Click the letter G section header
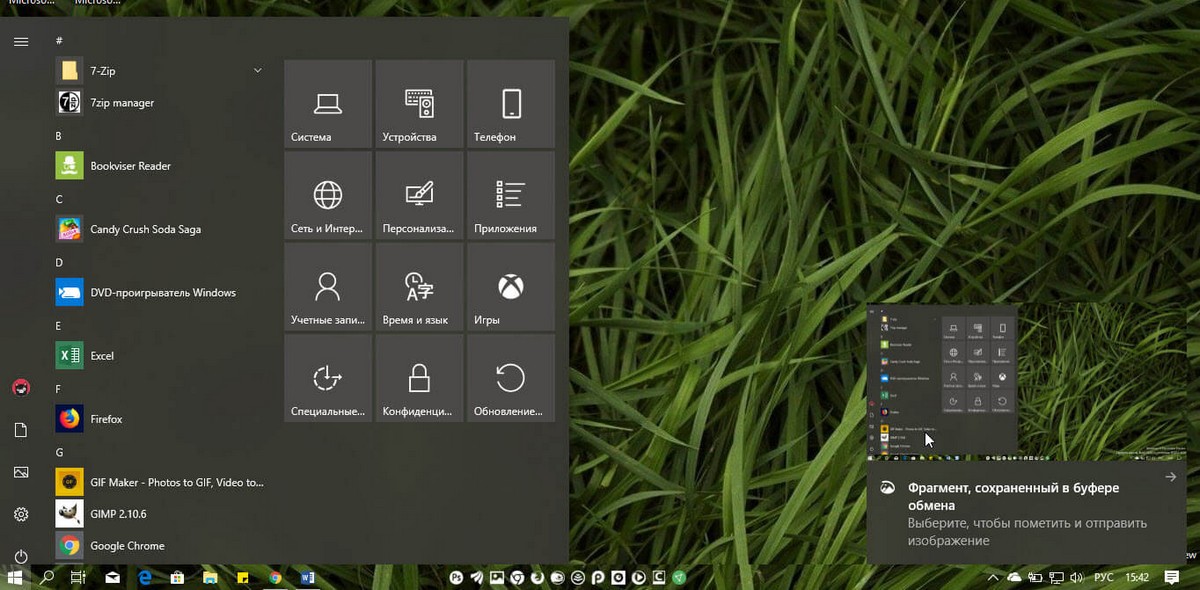Viewport: 1200px width, 590px height. 59,452
